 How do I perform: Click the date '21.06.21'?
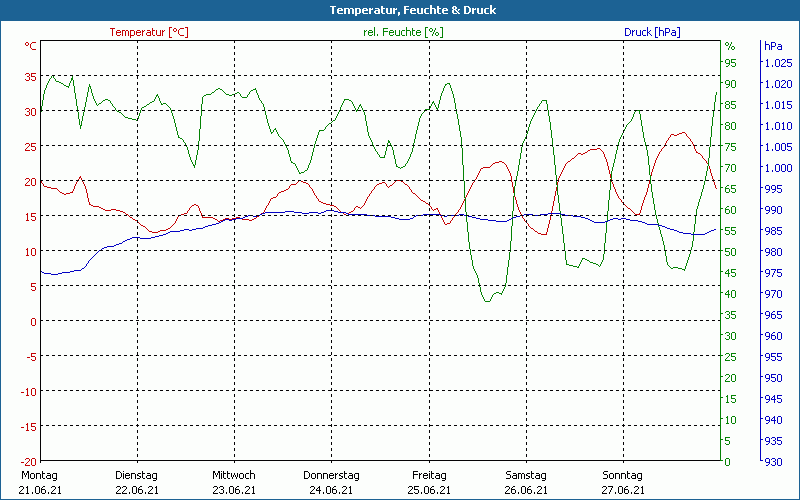[40, 490]
